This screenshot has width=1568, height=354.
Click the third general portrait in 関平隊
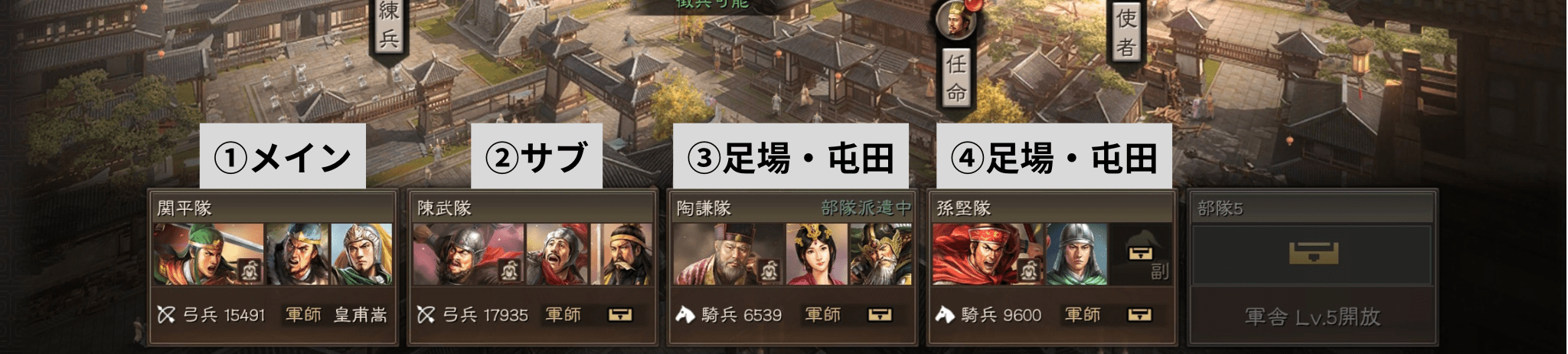pyautogui.click(x=361, y=254)
